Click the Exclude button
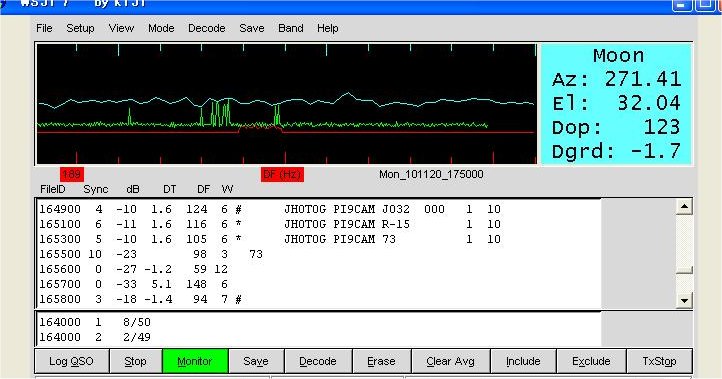 coord(591,361)
